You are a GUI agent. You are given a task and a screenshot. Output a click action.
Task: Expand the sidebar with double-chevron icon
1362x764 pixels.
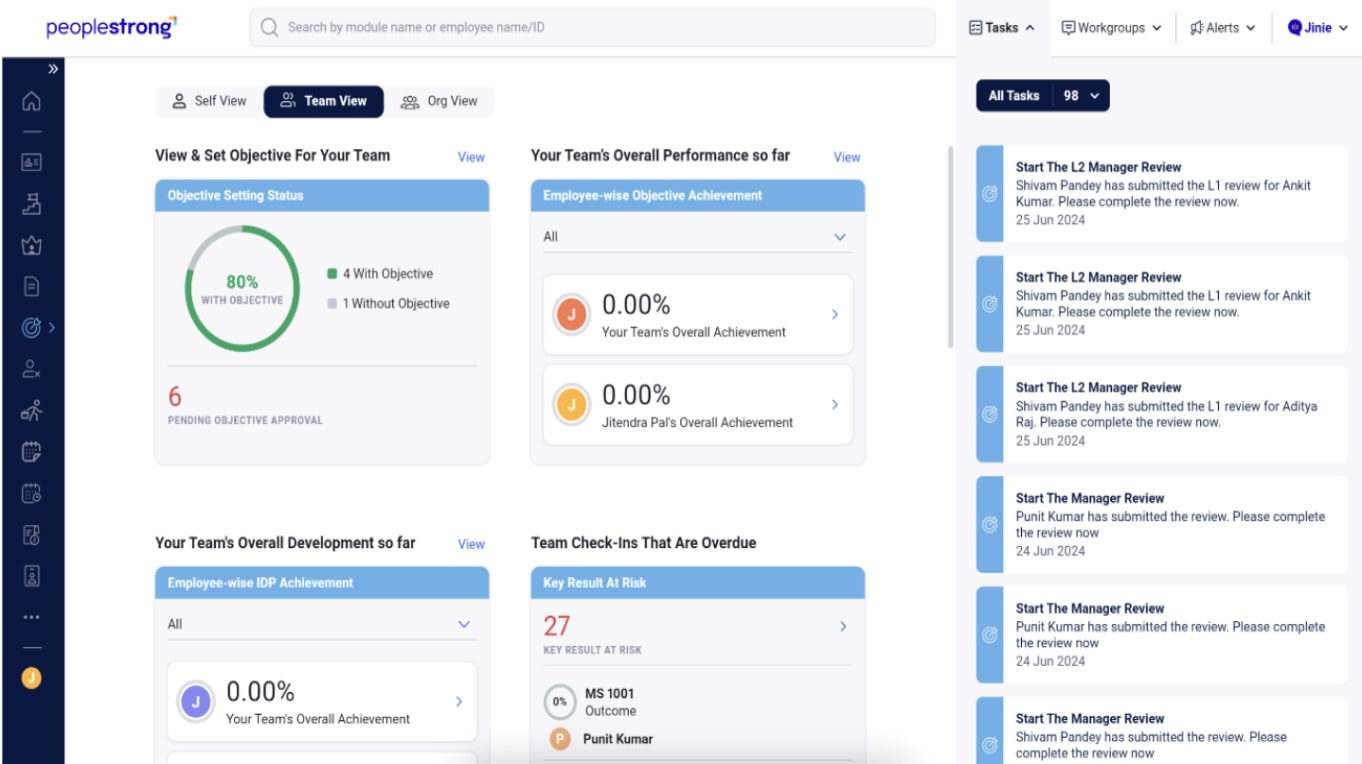pyautogui.click(x=53, y=69)
